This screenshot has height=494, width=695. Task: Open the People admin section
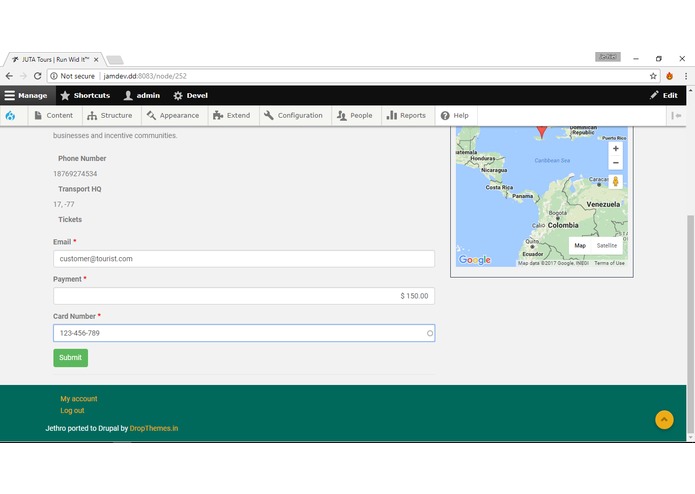click(x=355, y=116)
